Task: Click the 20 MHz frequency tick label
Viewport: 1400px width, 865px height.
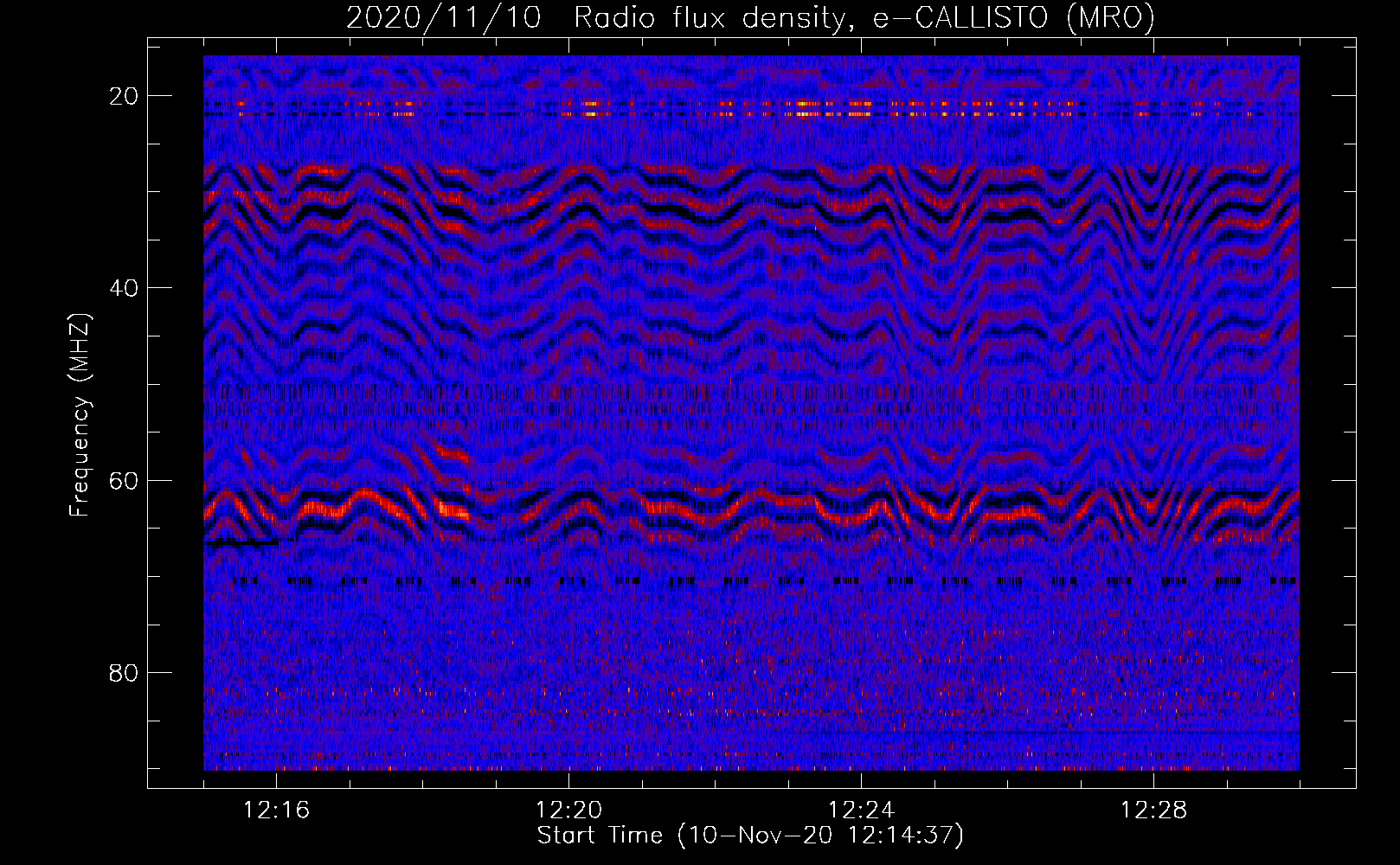Action: 124,96
